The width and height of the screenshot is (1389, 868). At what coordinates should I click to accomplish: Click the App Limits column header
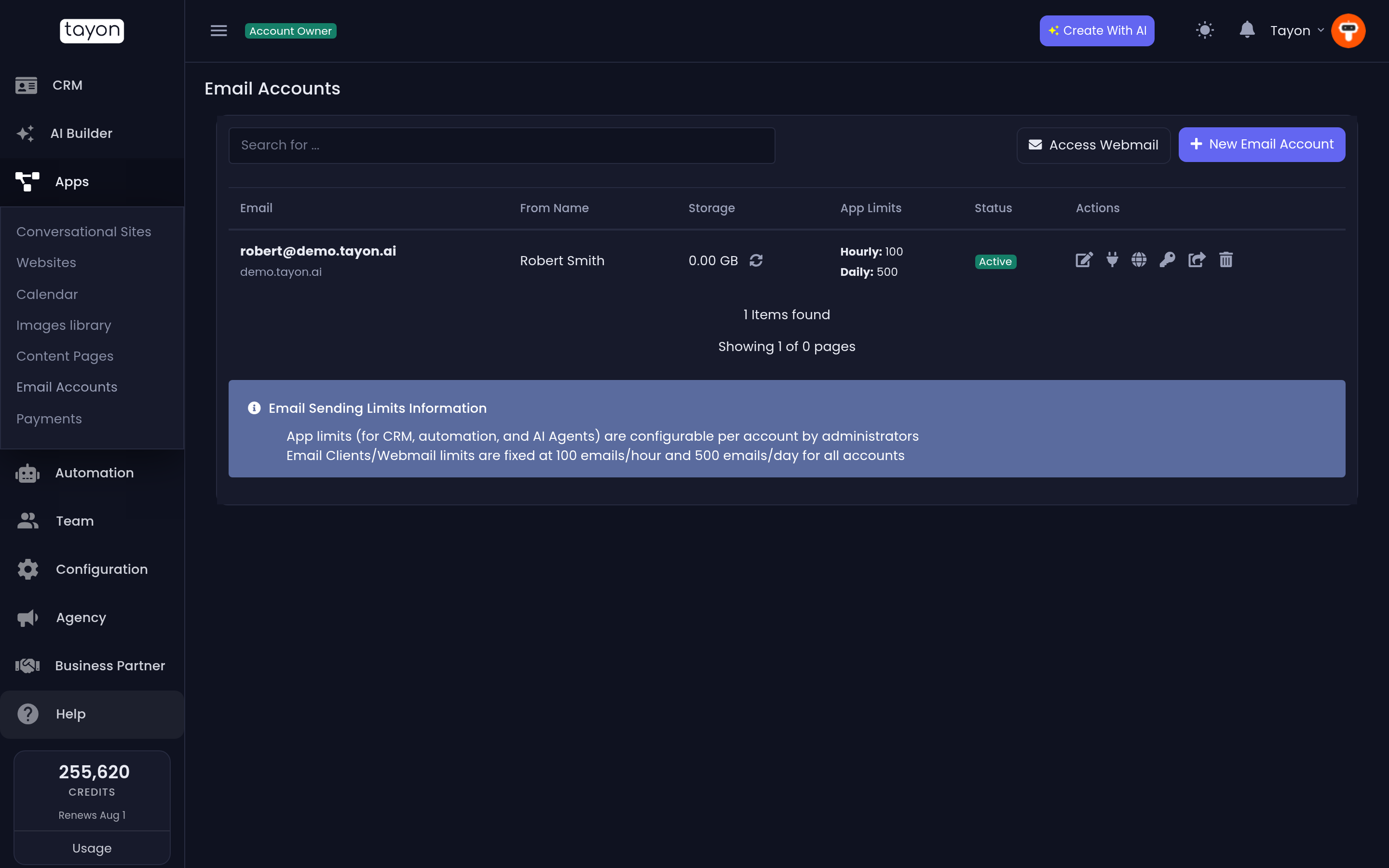coord(871,208)
